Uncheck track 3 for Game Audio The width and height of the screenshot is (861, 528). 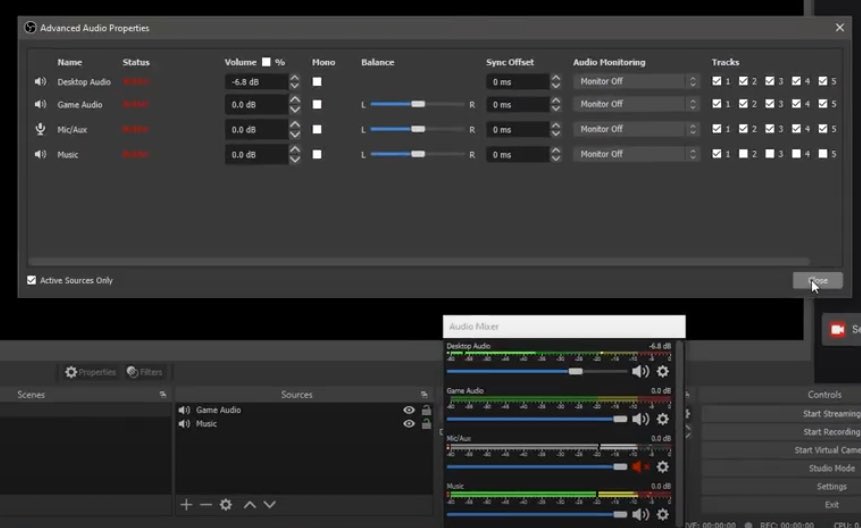tap(770, 104)
